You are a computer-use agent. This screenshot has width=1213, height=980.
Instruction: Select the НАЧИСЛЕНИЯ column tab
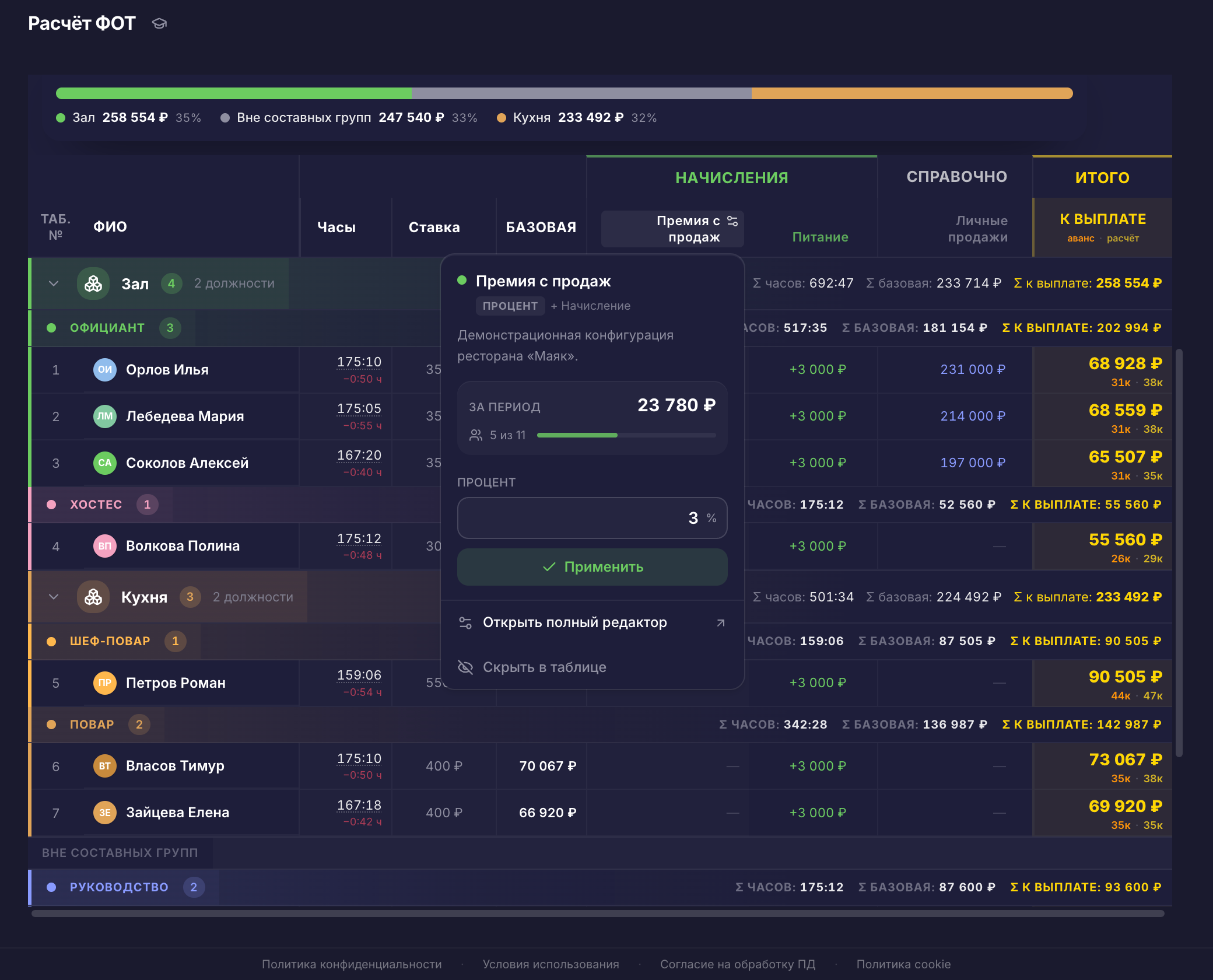point(732,178)
